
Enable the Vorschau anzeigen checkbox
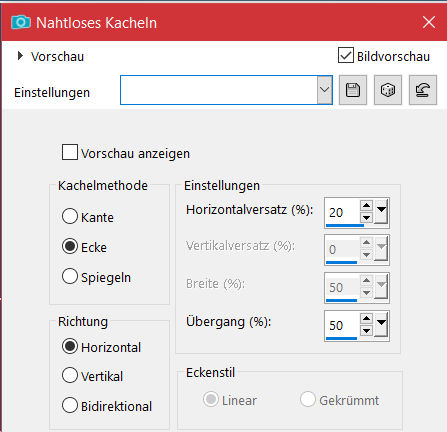click(70, 152)
